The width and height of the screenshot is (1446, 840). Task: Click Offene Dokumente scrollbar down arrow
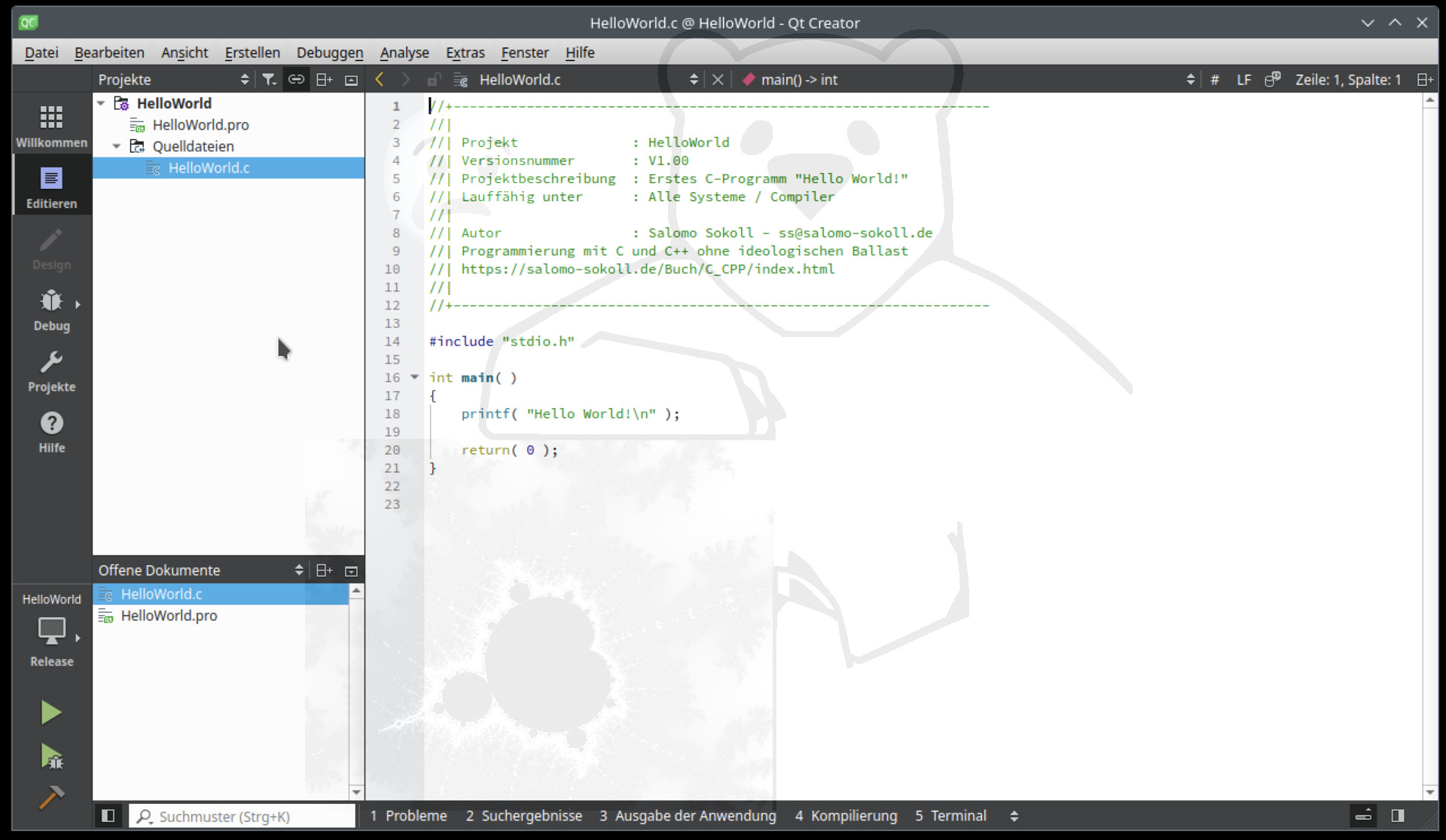point(356,792)
